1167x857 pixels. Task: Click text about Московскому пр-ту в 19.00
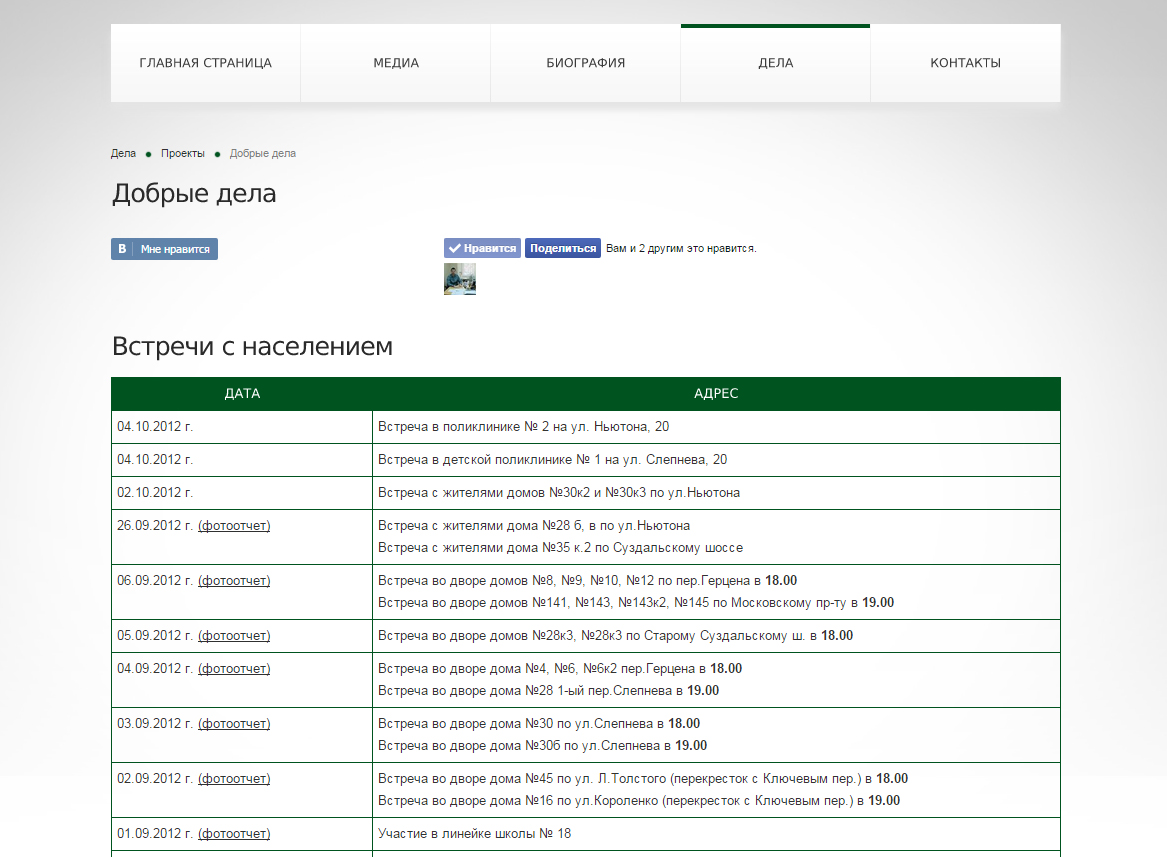[x=636, y=603]
